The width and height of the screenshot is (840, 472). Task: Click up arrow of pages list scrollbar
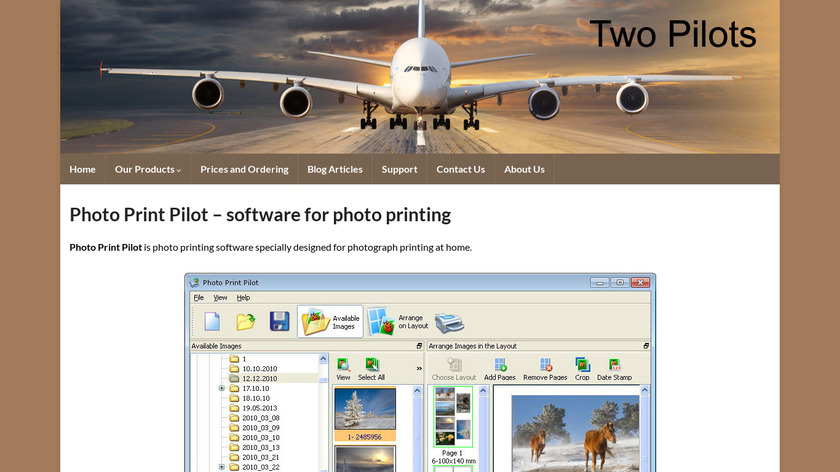pos(483,391)
